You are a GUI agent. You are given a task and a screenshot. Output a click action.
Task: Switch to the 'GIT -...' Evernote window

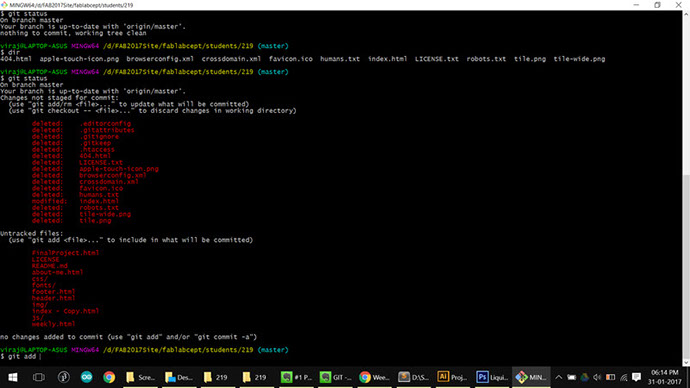pos(335,377)
